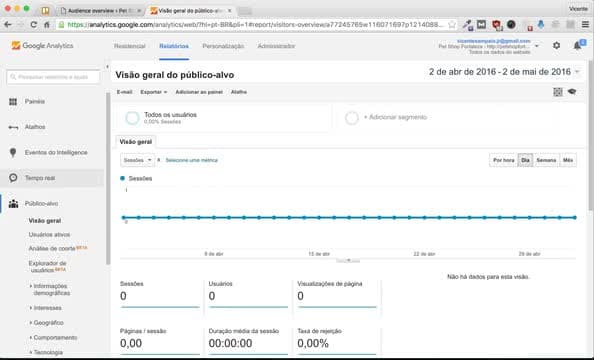Bookmark the page with the star icon
Screen dimensions: 594x360
(452, 25)
